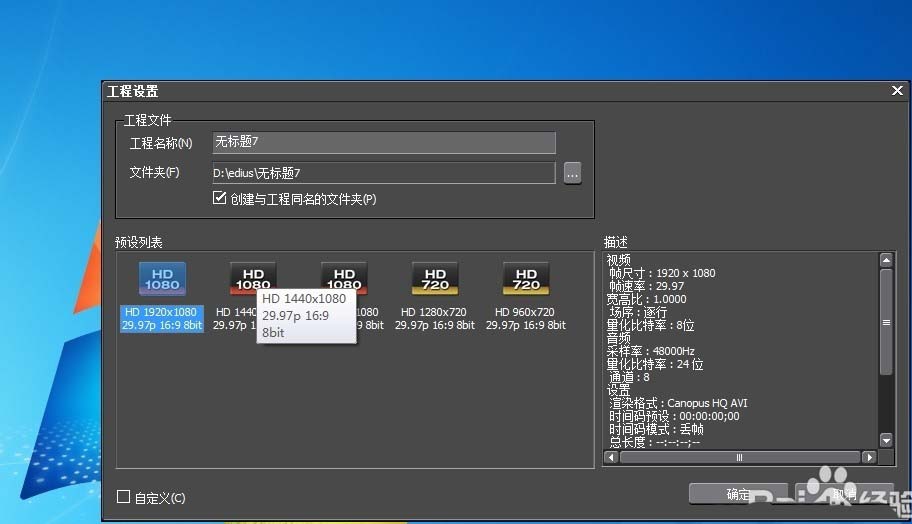Click the "采样率：48000Hz" description line
912x524 pixels.
click(650, 351)
